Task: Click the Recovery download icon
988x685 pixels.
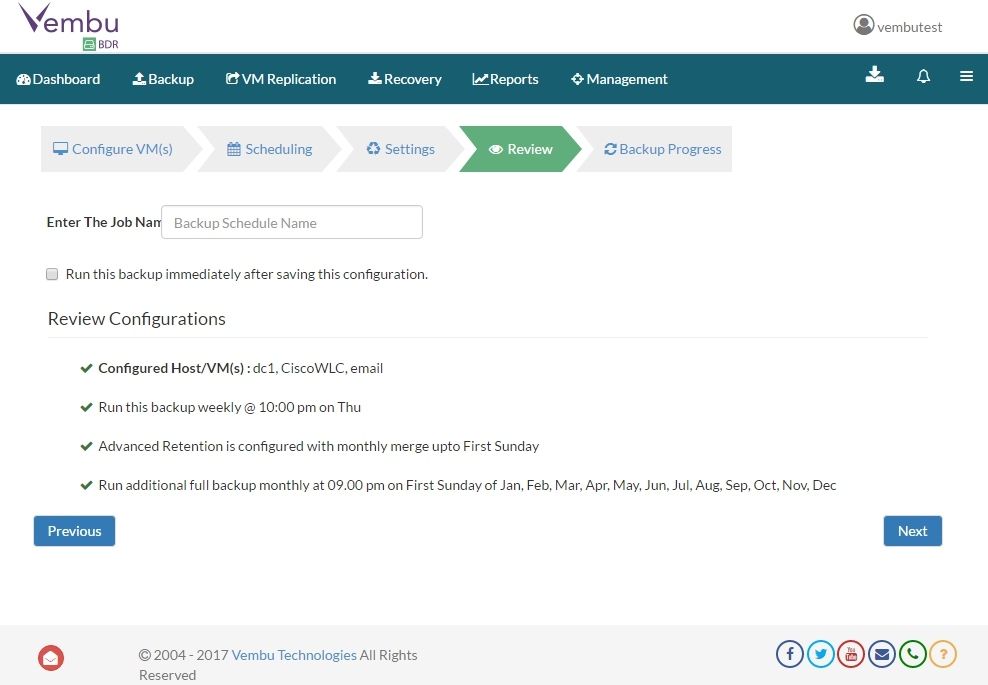Action: [375, 79]
